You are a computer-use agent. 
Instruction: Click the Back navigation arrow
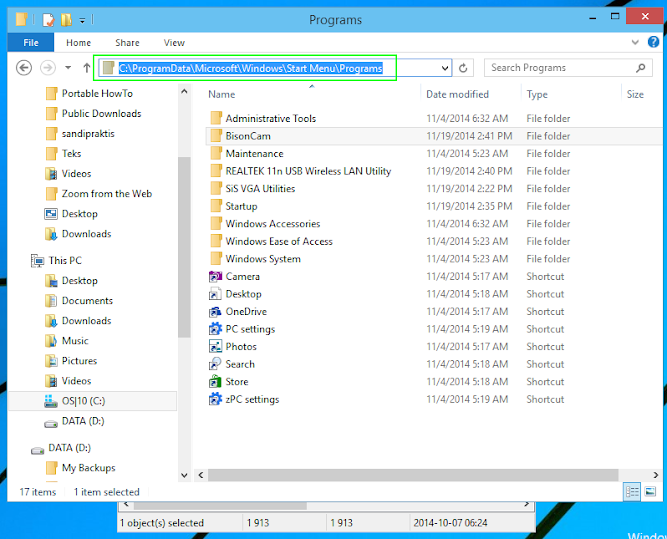24,68
